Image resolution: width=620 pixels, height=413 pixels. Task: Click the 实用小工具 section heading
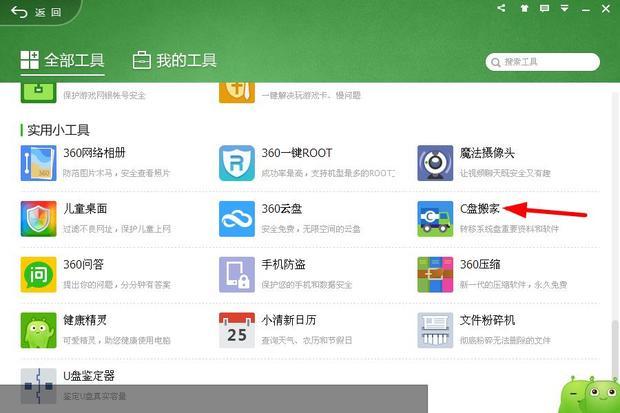point(58,130)
